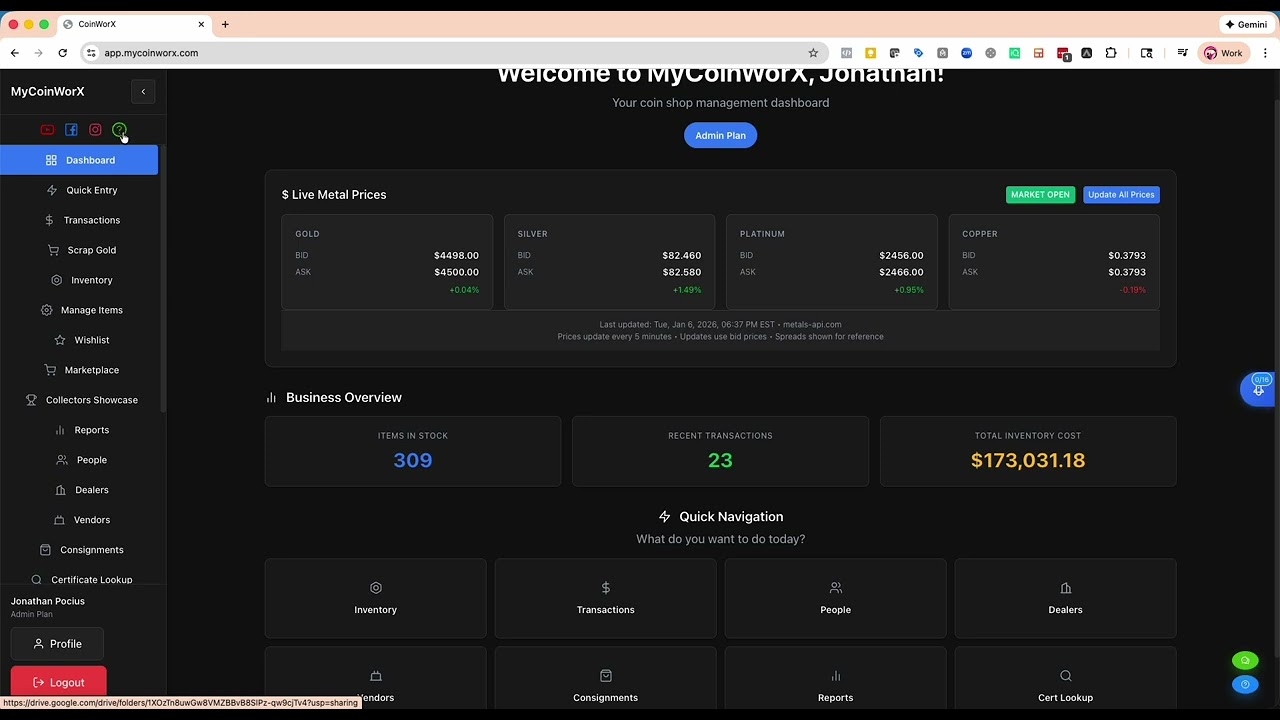
Task: Click the Marketplace cart icon
Action: pyautogui.click(x=50, y=370)
